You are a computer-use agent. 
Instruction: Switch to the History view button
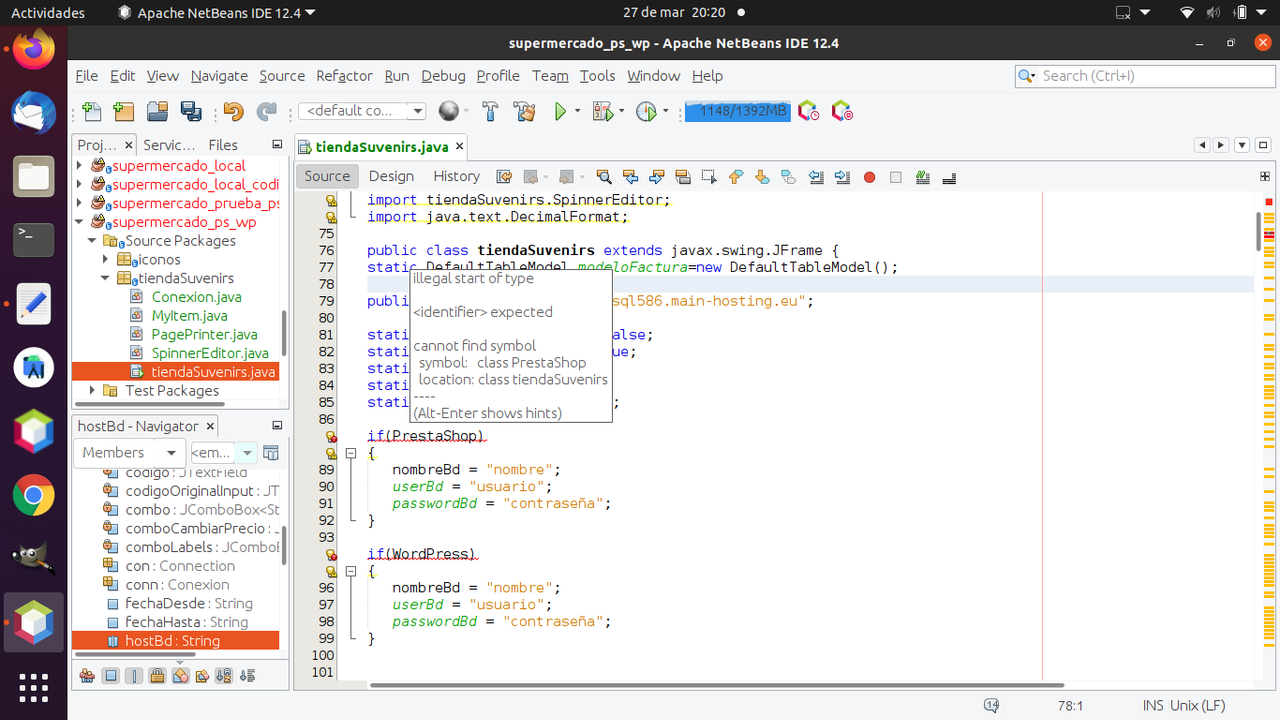pos(456,176)
